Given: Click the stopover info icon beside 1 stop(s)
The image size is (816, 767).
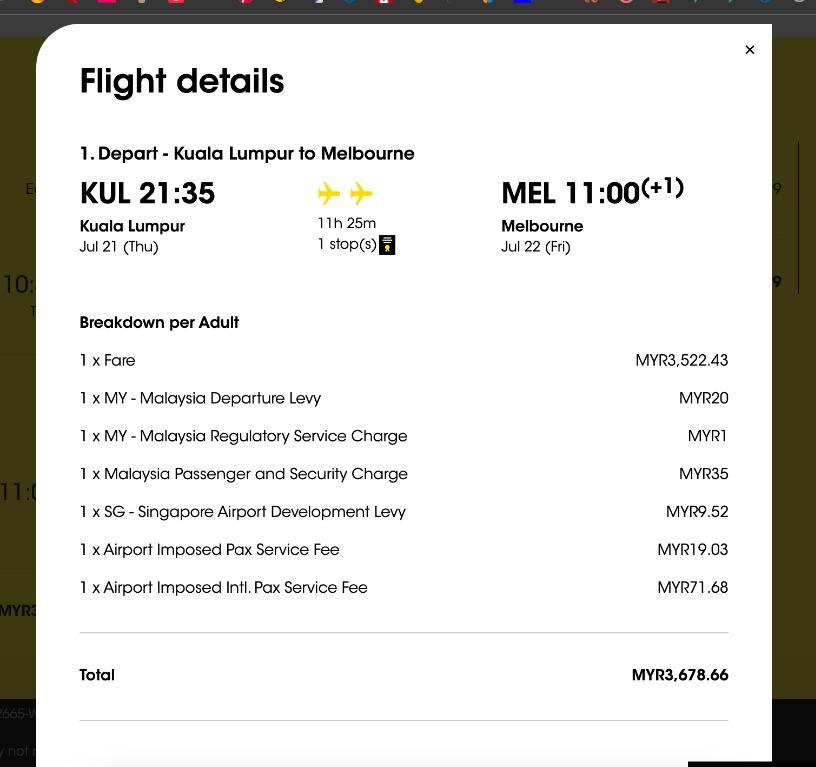Looking at the screenshot, I should [x=387, y=245].
